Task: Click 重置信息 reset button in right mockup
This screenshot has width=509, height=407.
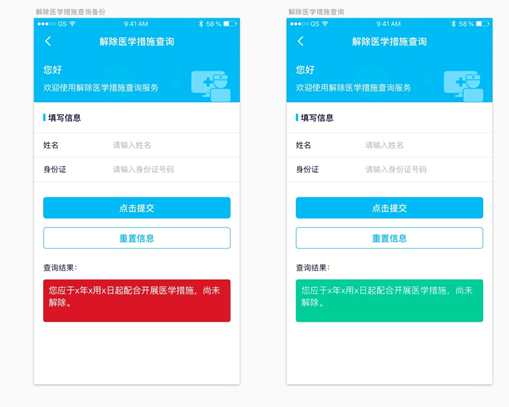Action: (389, 238)
